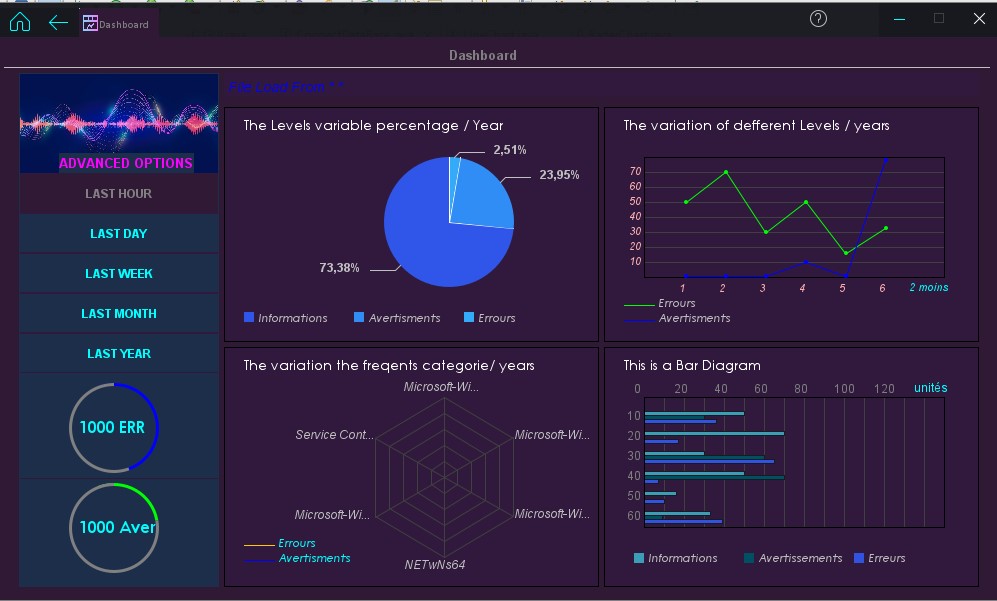Image resolution: width=997 pixels, height=601 pixels.
Task: Show LAST WEEK statistics
Action: pos(119,273)
